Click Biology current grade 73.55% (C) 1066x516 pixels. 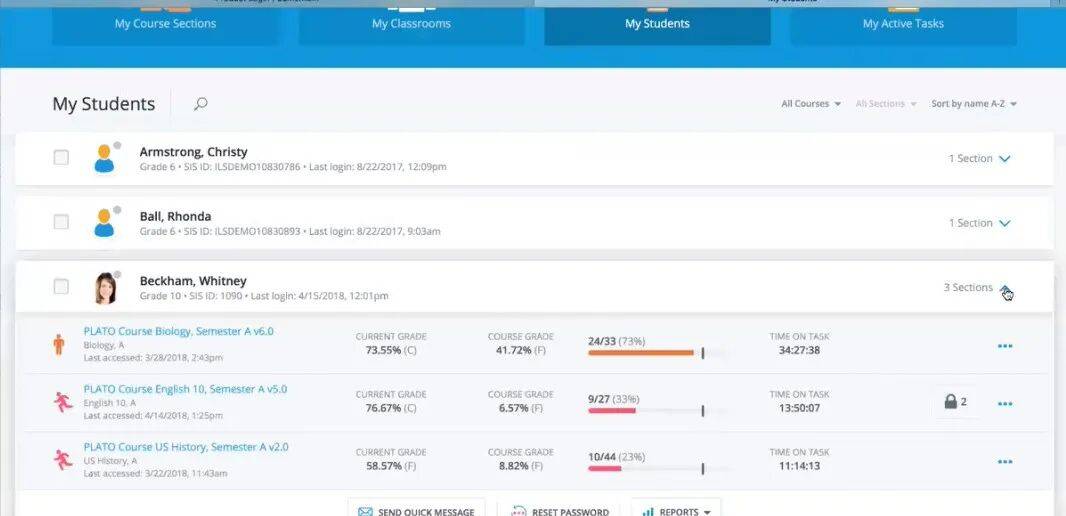[x=391, y=350]
